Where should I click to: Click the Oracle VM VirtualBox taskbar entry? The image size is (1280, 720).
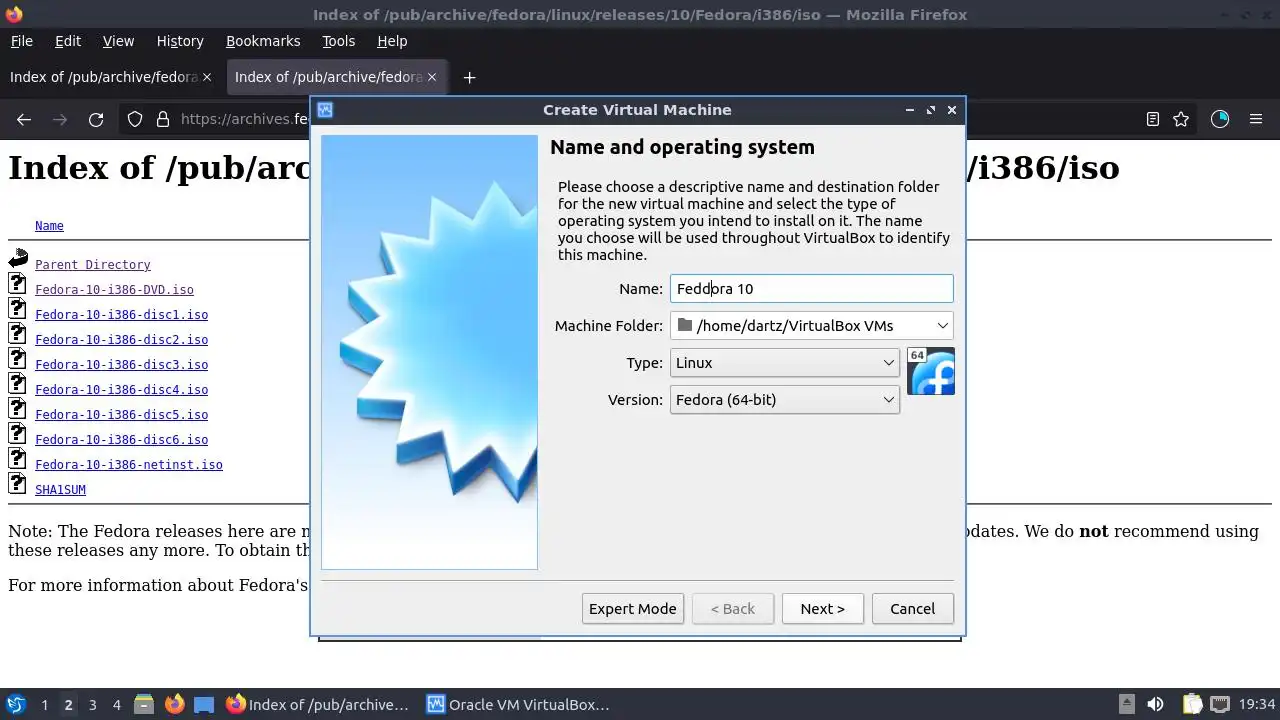click(x=518, y=705)
